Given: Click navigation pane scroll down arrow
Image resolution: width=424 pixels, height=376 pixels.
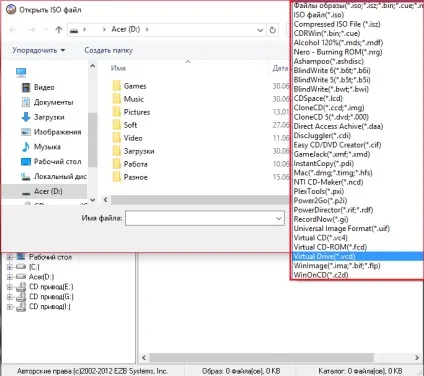Looking at the screenshot, I should tap(93, 200).
